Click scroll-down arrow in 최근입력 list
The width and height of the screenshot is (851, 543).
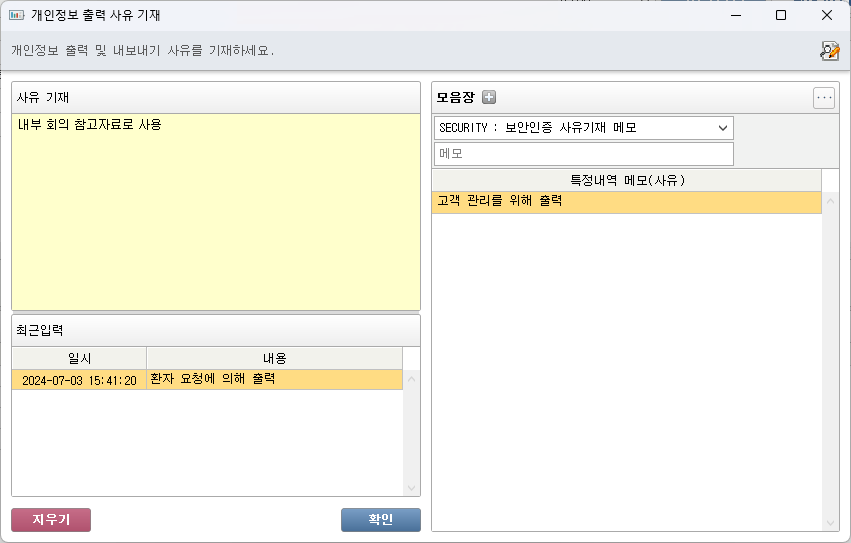pyautogui.click(x=411, y=487)
